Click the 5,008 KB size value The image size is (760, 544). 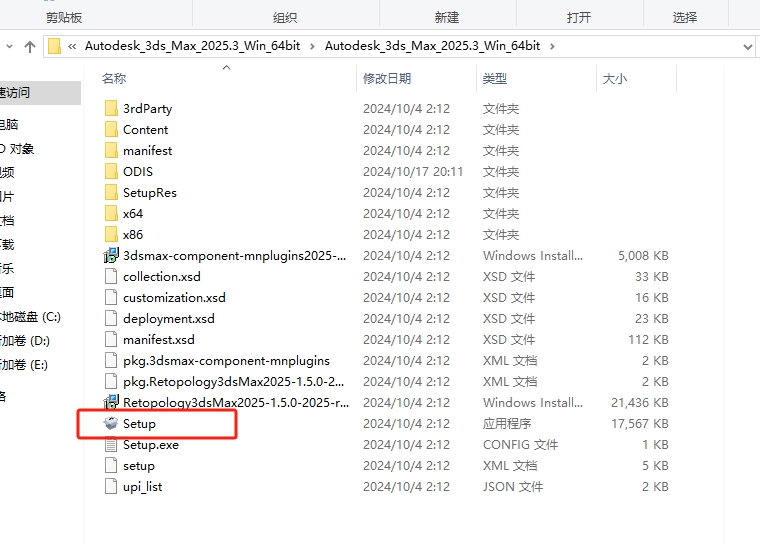click(x=643, y=256)
